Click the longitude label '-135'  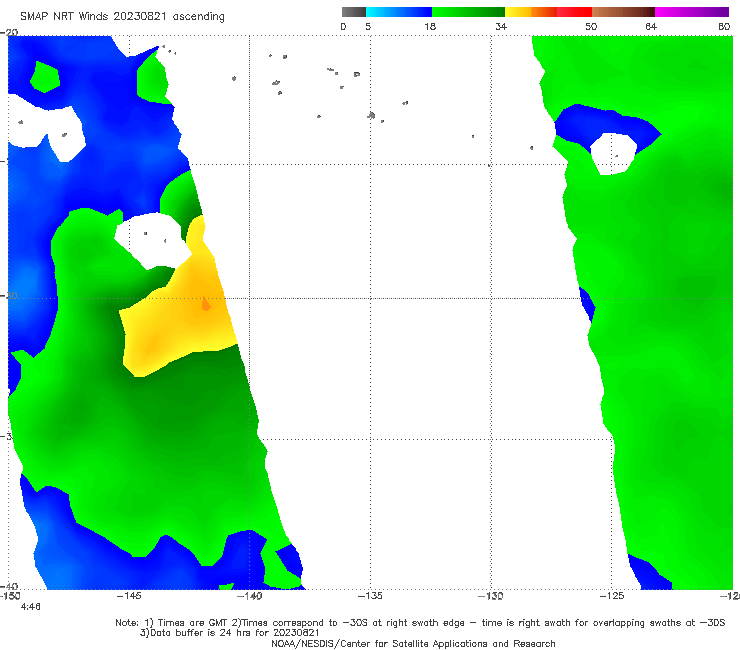pyautogui.click(x=370, y=596)
